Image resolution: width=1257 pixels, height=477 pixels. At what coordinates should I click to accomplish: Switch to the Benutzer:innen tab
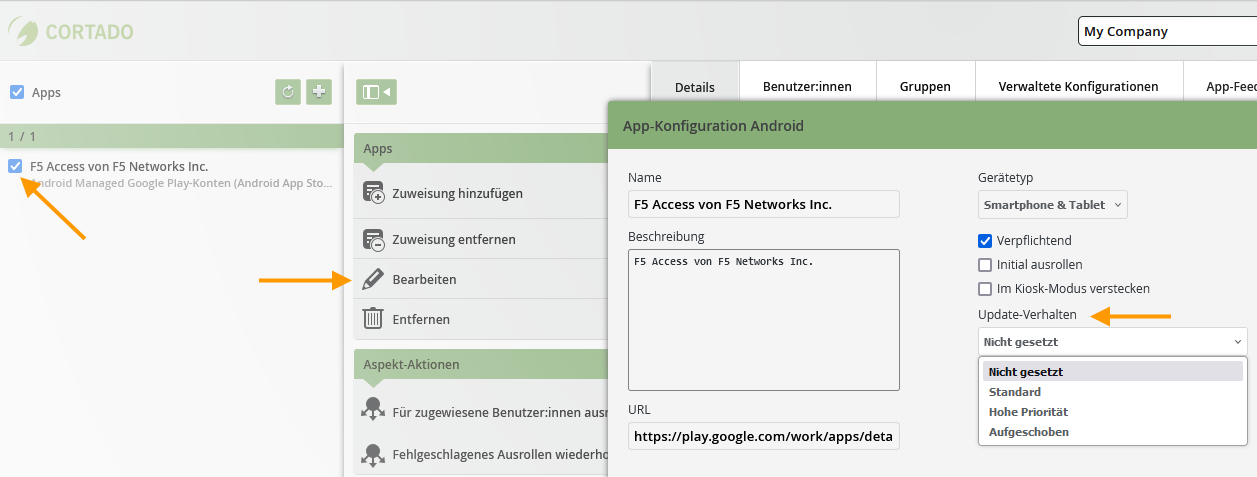[807, 86]
